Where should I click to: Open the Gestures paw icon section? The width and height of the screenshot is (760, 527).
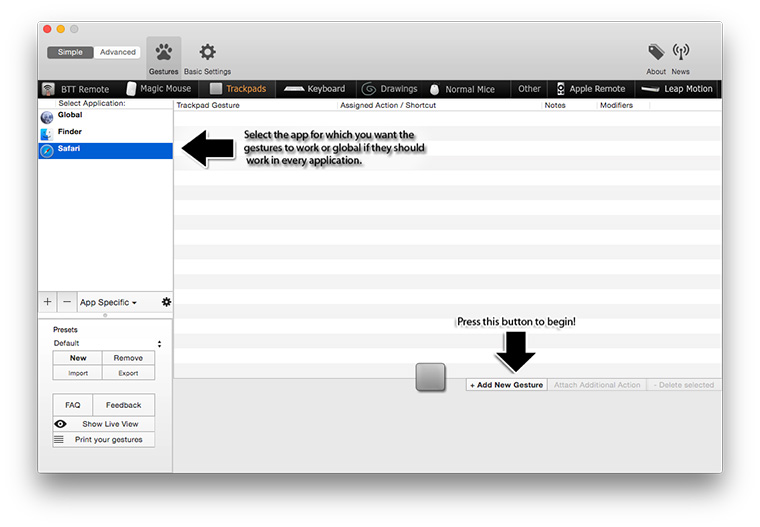[x=164, y=57]
